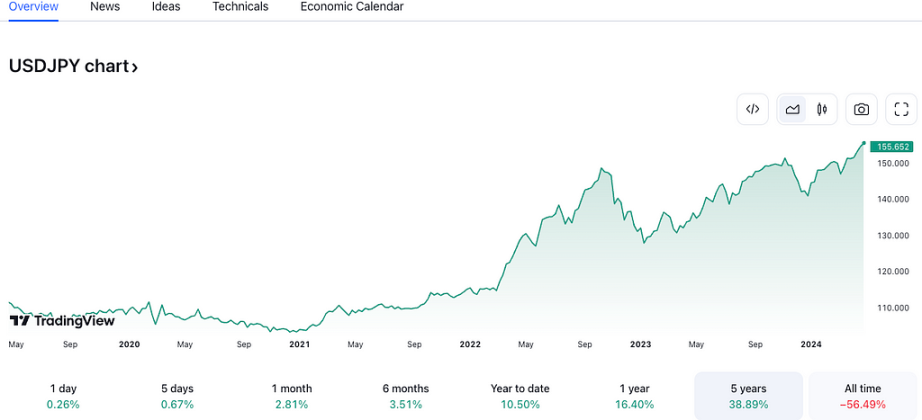The height and width of the screenshot is (420, 922).
Task: Switch to the News tab
Action: click(x=105, y=7)
